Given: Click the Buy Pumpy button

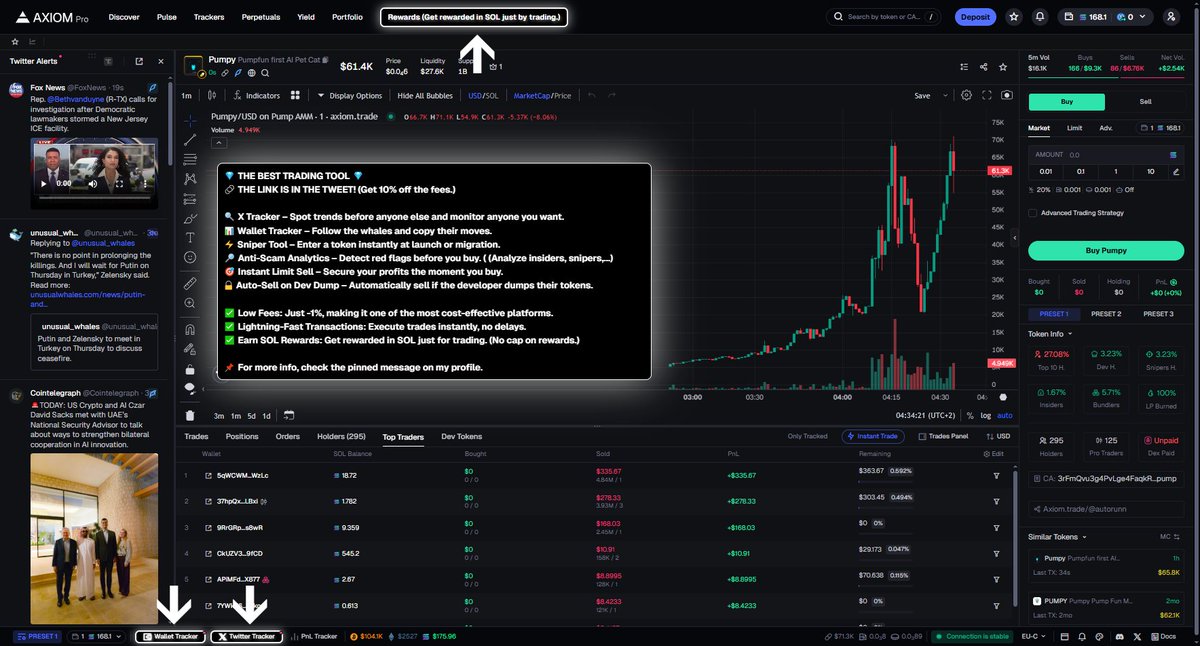Looking at the screenshot, I should pyautogui.click(x=1105, y=249).
